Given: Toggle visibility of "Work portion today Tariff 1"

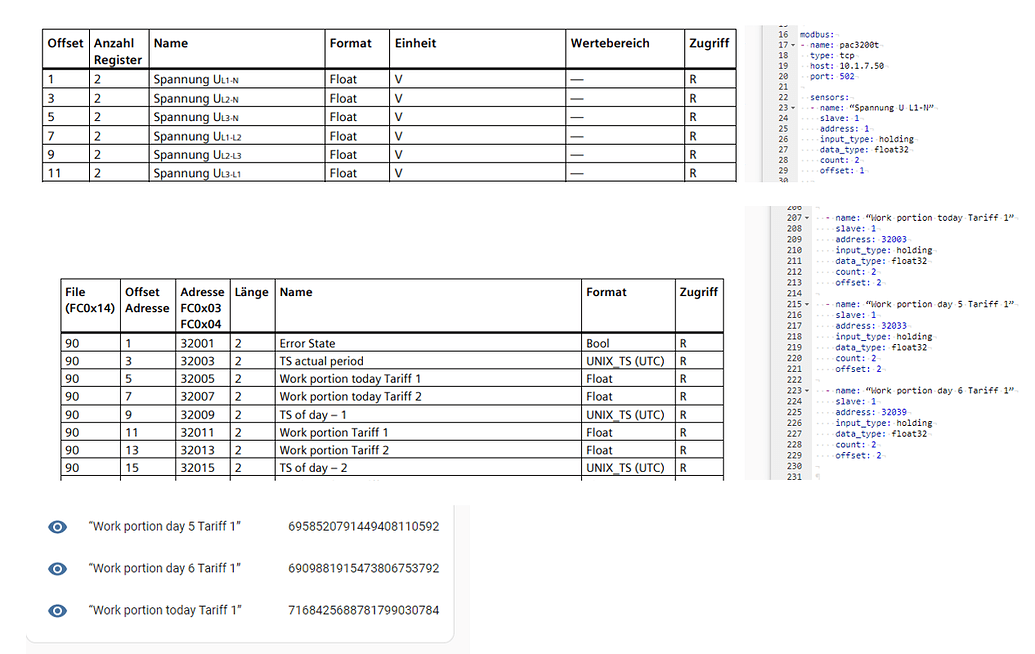Looking at the screenshot, I should tap(57, 610).
